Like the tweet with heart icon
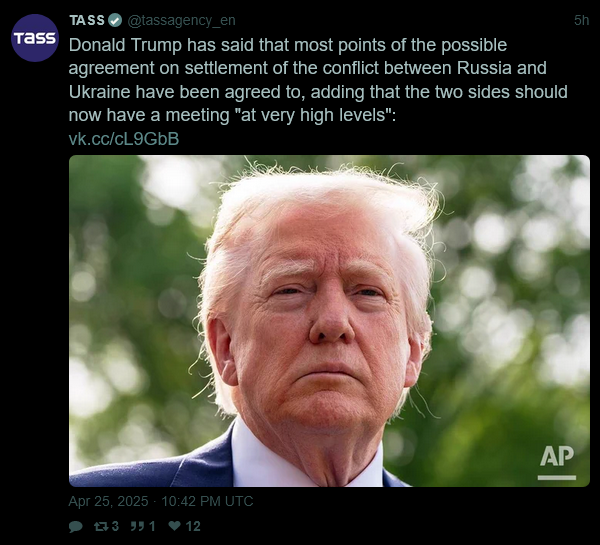 tap(174, 526)
